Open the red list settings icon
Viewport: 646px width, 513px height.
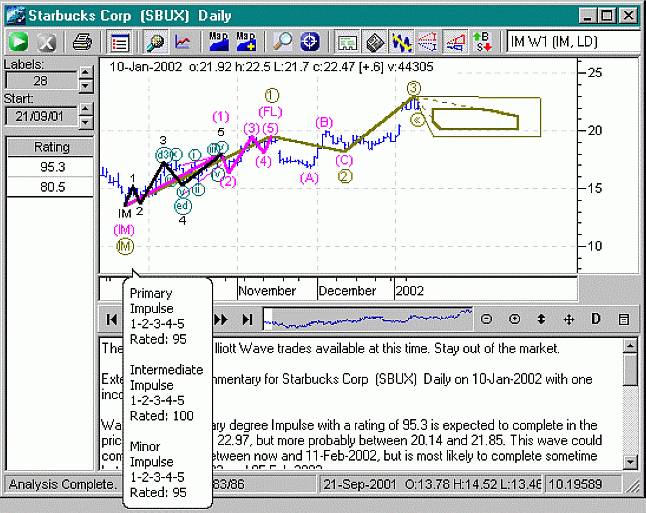pos(121,42)
